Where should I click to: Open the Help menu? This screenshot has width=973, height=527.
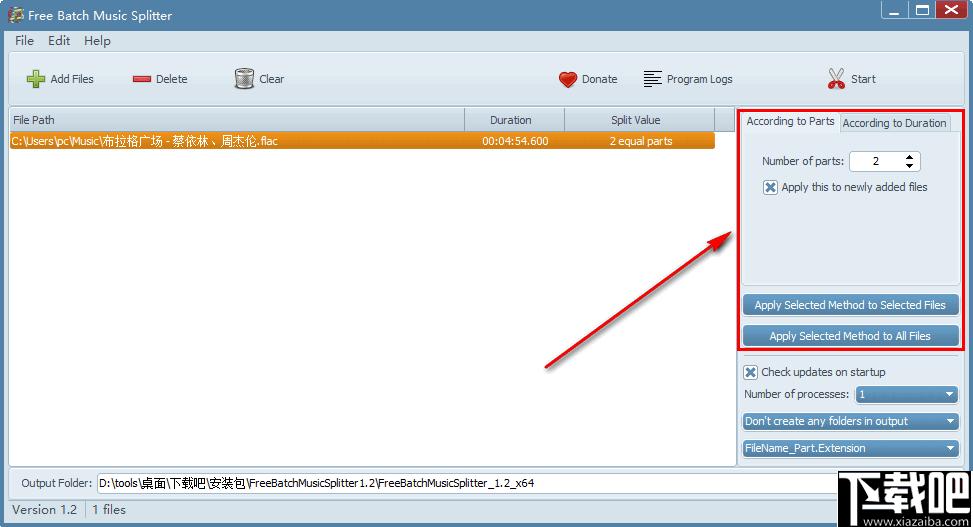point(97,41)
